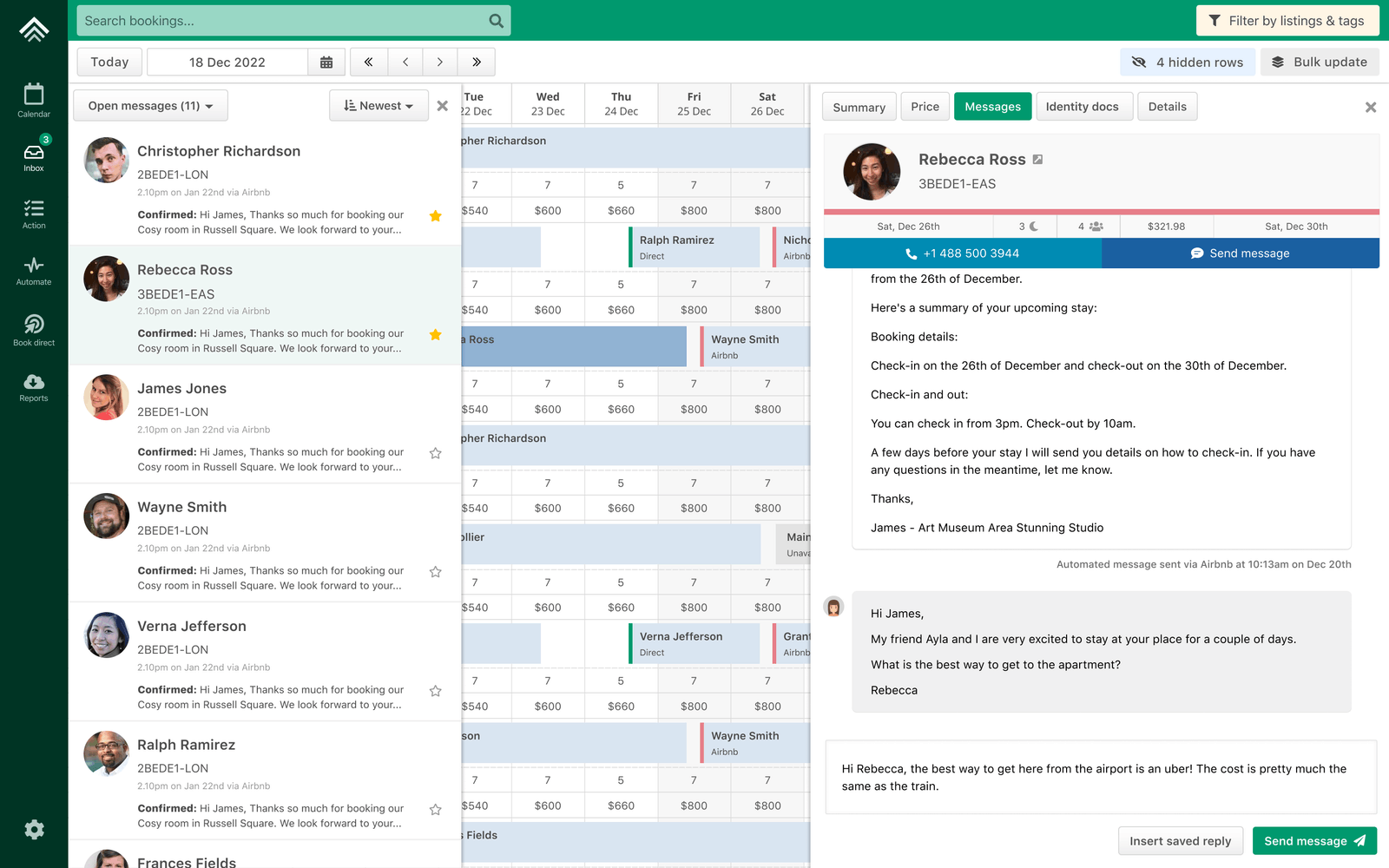1389x868 pixels.
Task: Jump forward with double-right arrow
Action: click(x=477, y=62)
